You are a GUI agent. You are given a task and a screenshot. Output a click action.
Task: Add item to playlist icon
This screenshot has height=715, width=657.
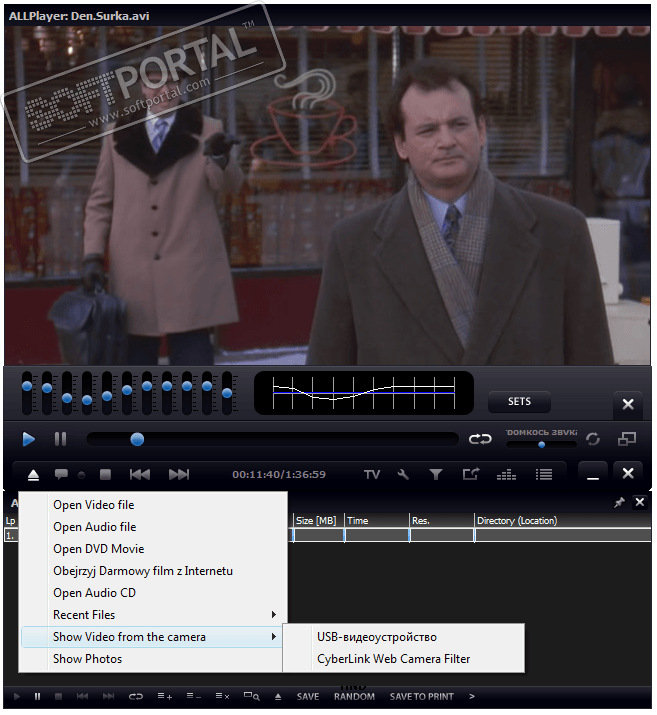click(165, 699)
